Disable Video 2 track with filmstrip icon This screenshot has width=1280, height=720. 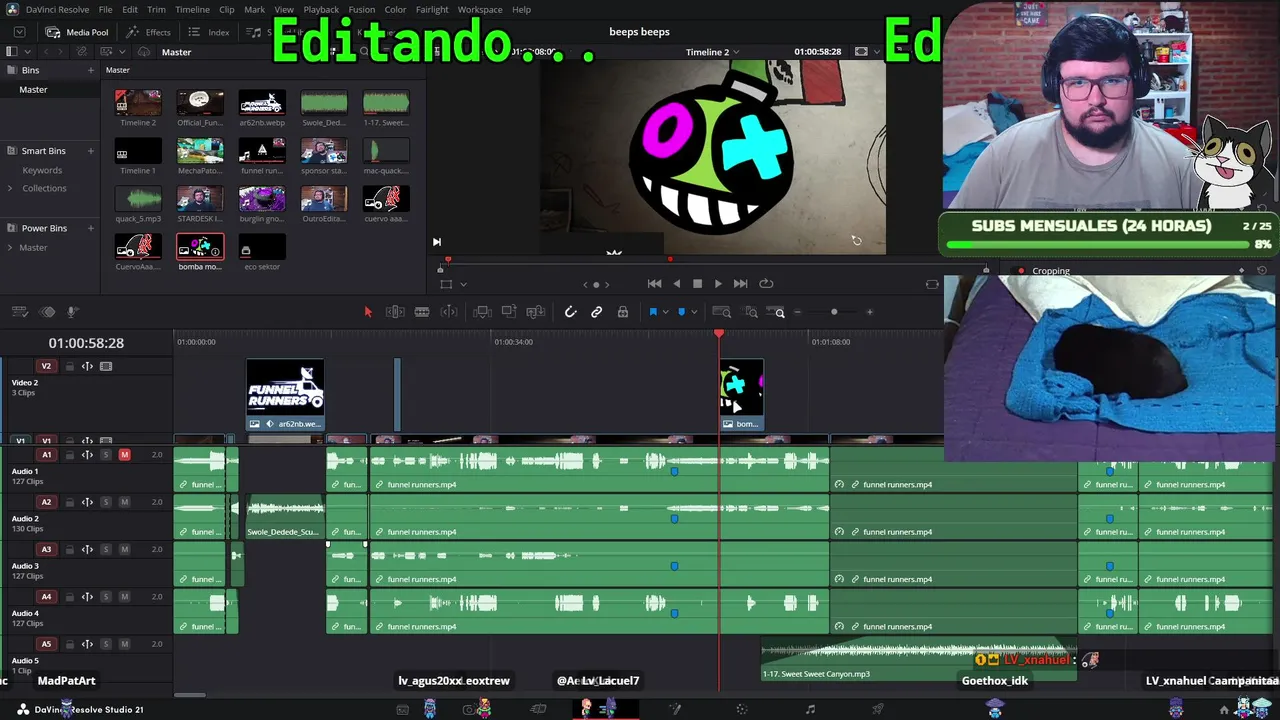[106, 366]
